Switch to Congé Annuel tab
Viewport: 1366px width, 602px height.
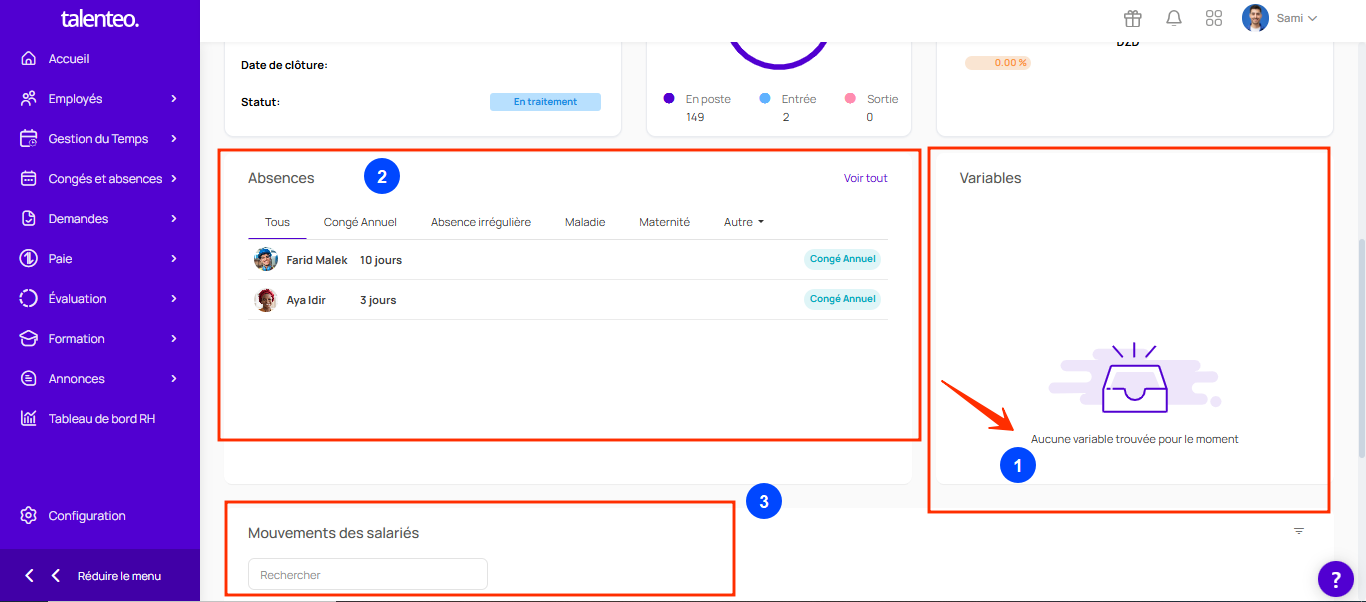point(360,222)
